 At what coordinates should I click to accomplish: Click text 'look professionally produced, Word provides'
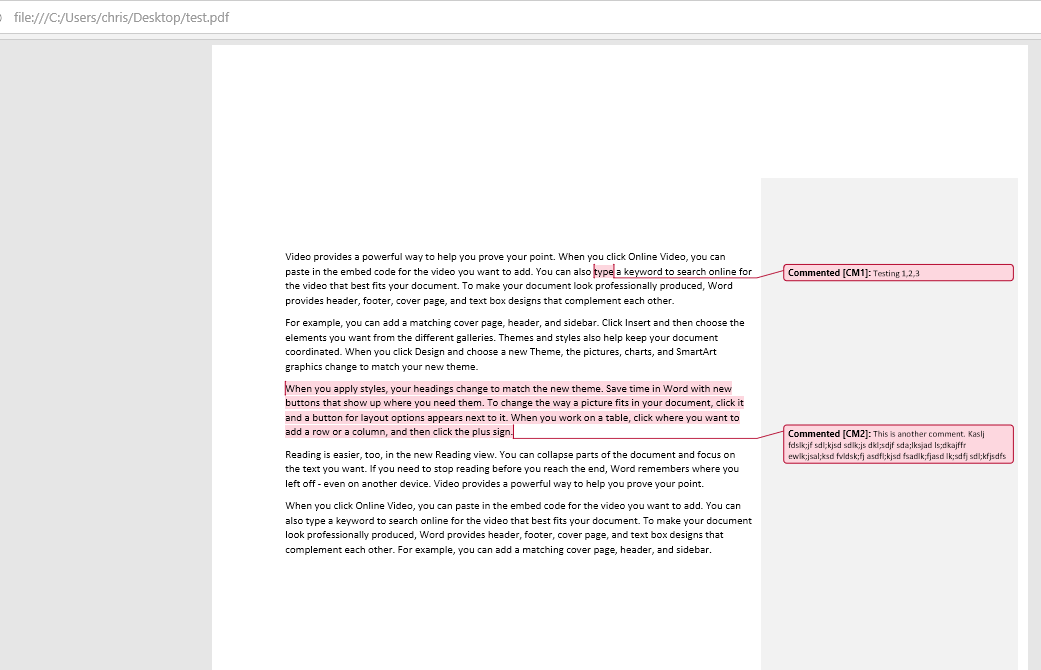click(x=385, y=535)
